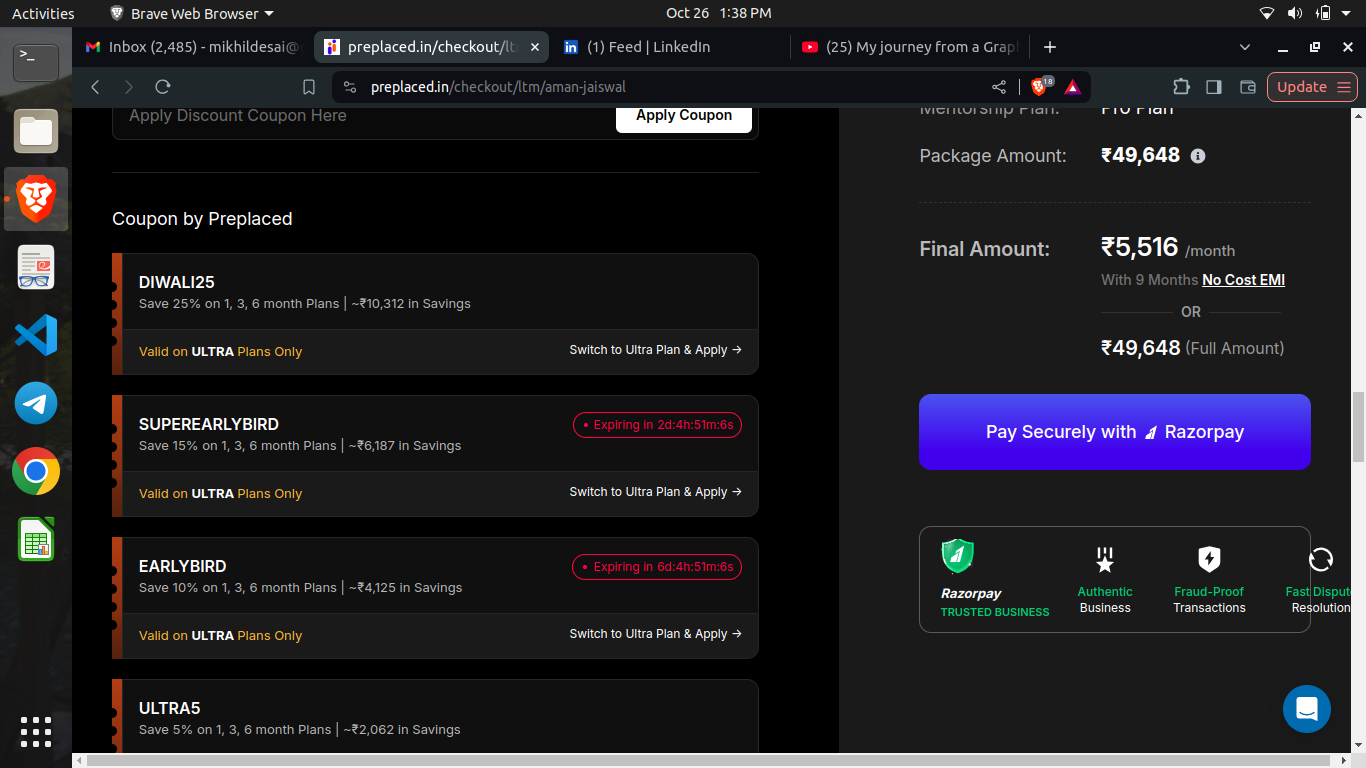Launch Telegram from the dock

click(x=36, y=403)
